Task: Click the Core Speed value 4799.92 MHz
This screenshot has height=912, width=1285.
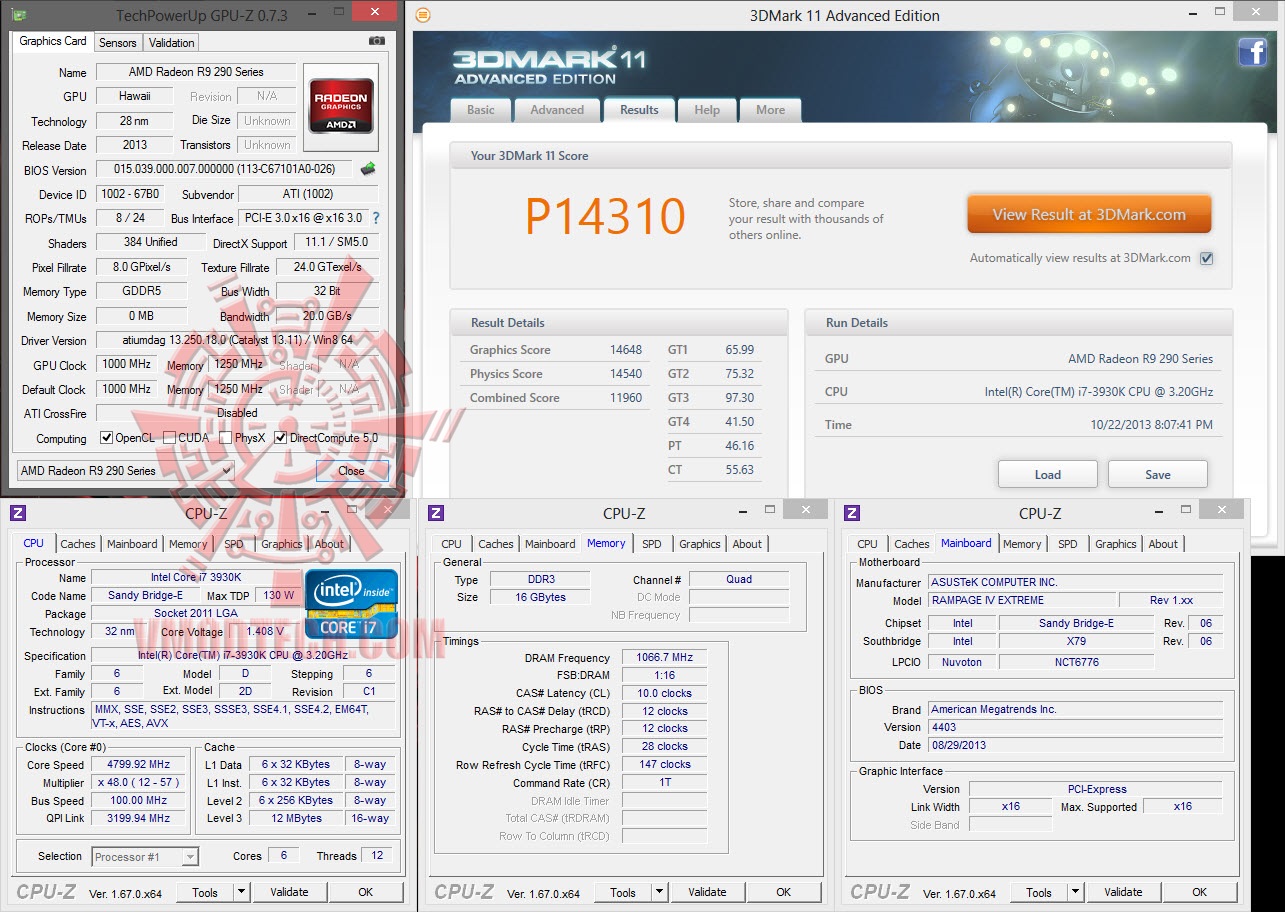Action: [x=139, y=765]
